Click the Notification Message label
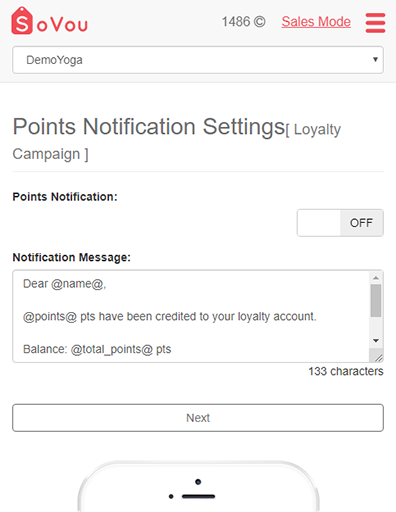The image size is (396, 512). 72,257
